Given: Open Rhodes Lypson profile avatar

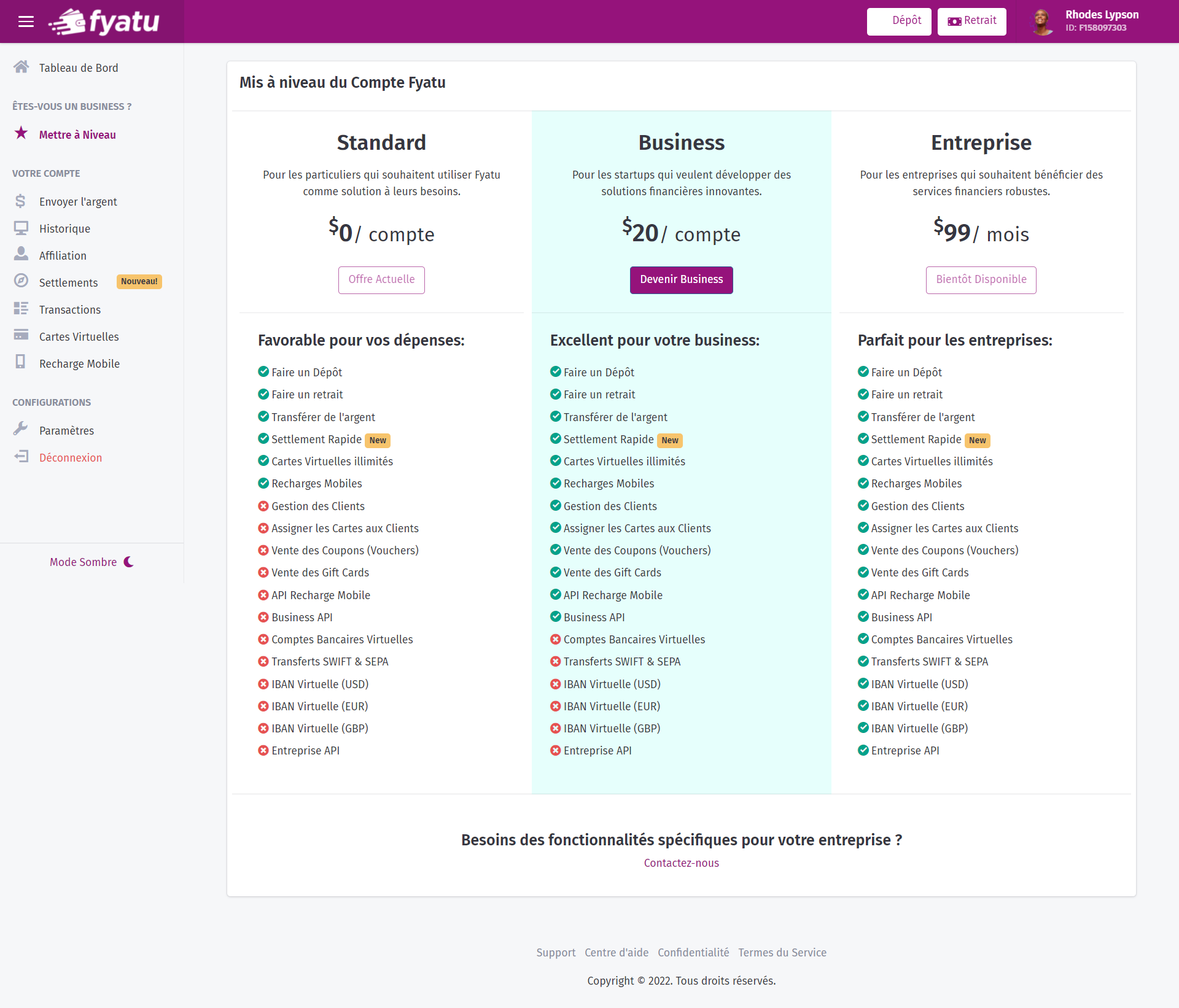Looking at the screenshot, I should point(1041,22).
